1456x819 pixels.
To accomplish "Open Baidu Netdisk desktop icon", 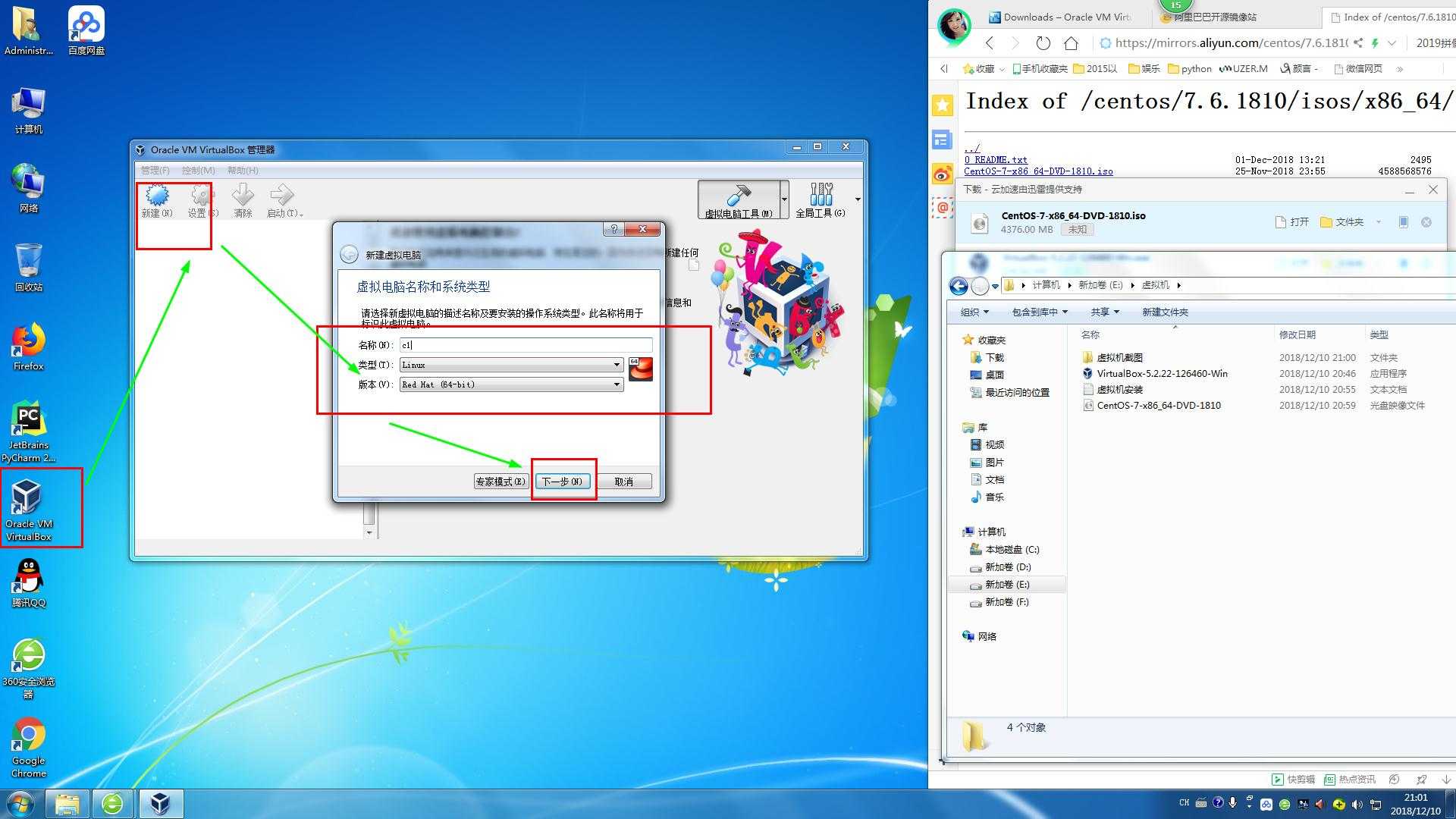I will pyautogui.click(x=86, y=31).
